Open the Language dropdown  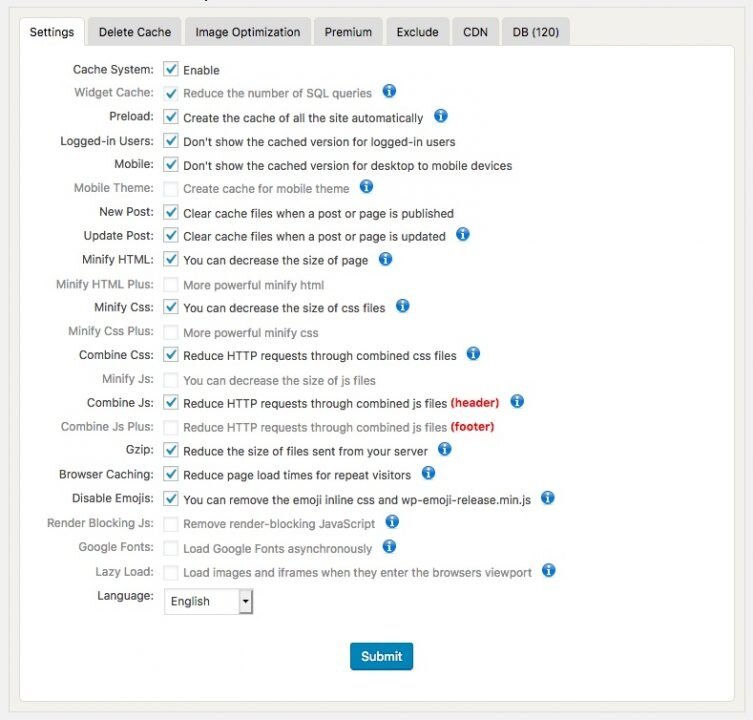209,601
